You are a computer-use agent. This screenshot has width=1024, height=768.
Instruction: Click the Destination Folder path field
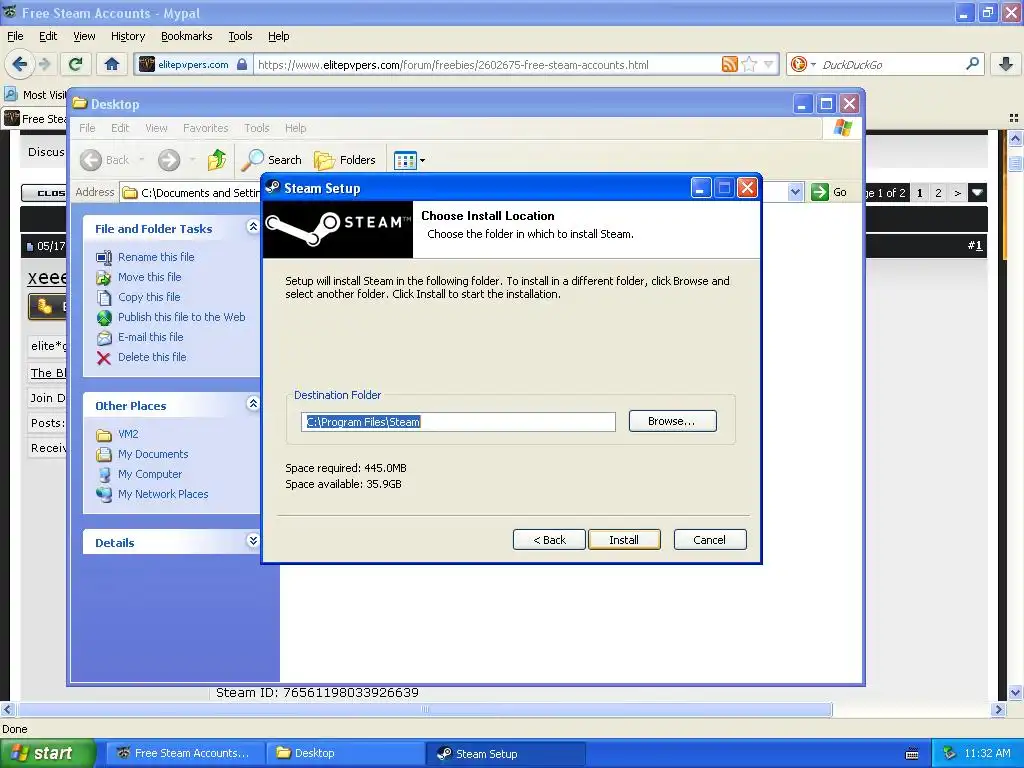[x=458, y=422]
